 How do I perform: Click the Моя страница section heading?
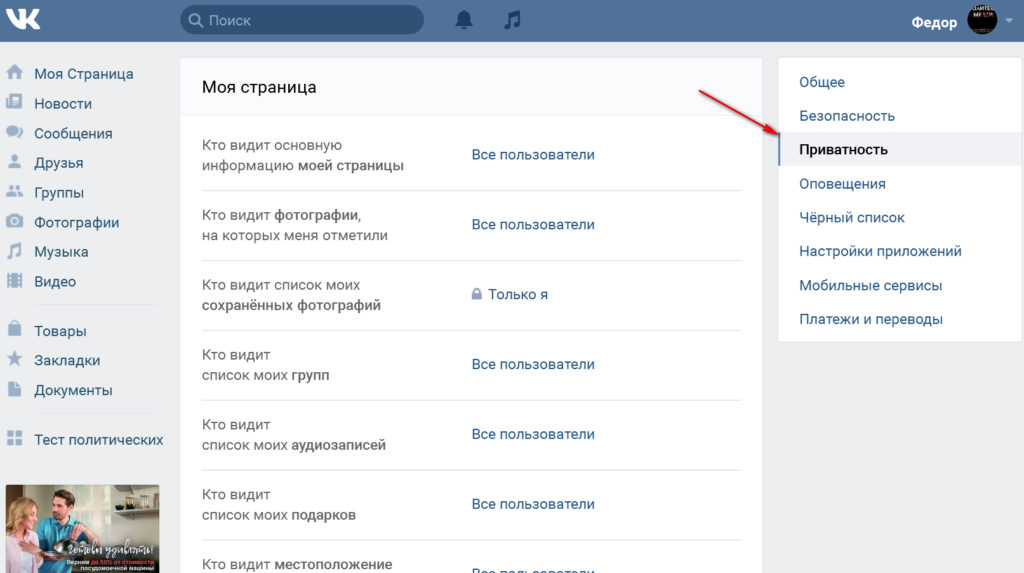click(259, 88)
